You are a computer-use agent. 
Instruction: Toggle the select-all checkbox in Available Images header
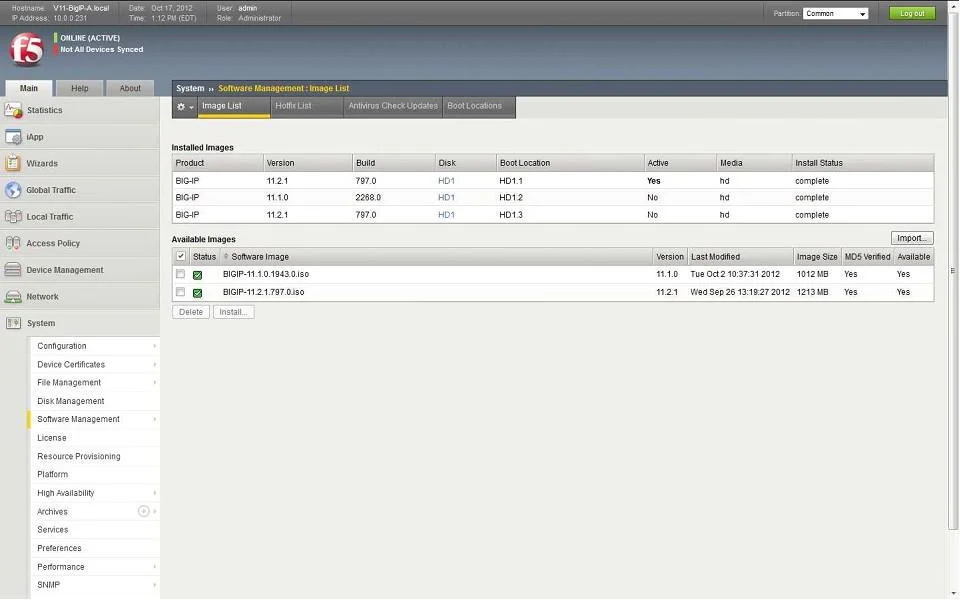[181, 256]
